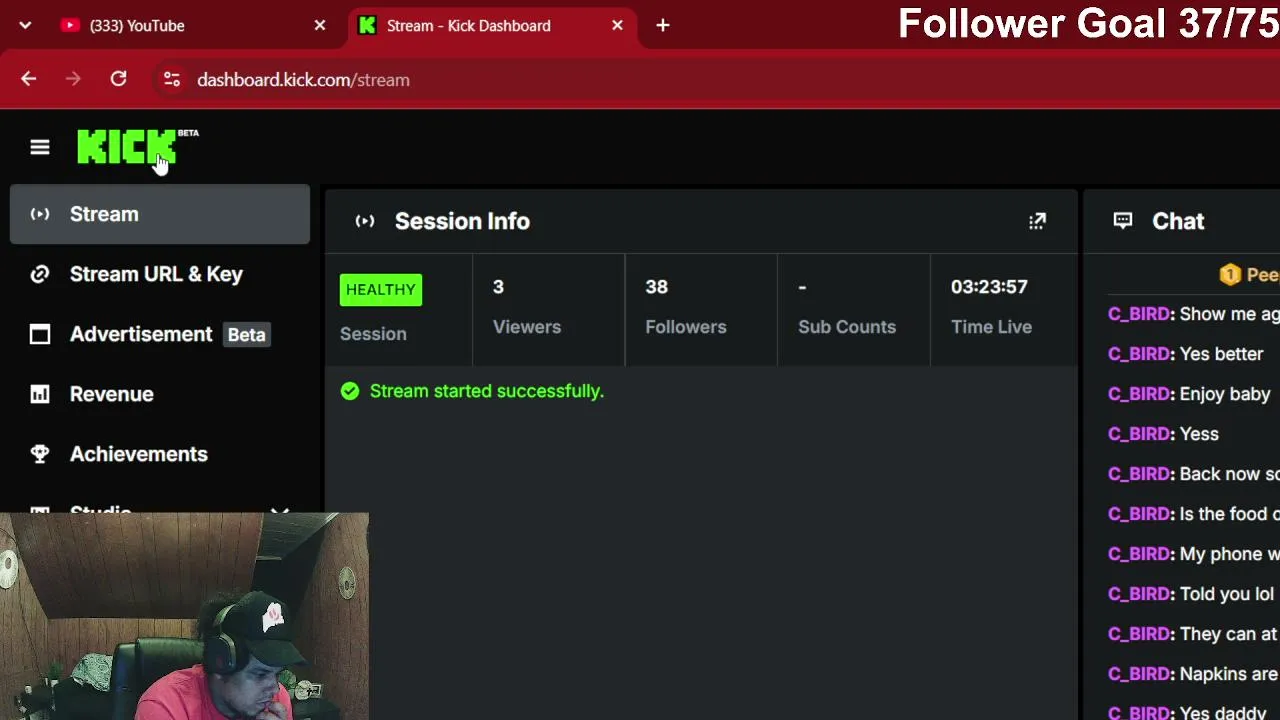Viewport: 1280px width, 720px height.
Task: Click the forward navigation arrow
Action: click(73, 79)
